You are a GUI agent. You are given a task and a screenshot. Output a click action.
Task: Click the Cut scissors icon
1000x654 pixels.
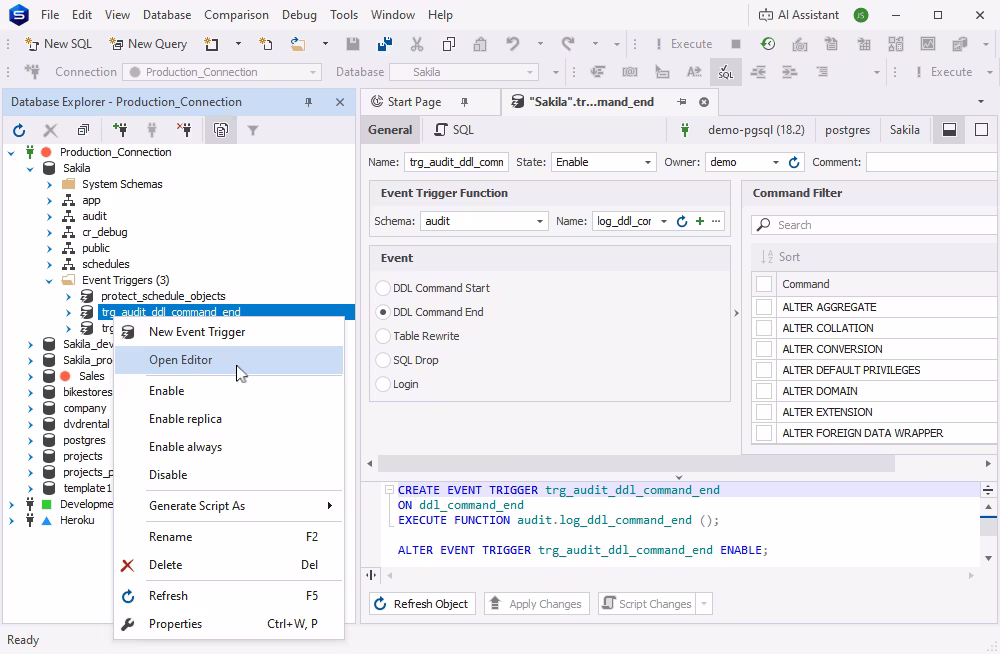coord(417,44)
